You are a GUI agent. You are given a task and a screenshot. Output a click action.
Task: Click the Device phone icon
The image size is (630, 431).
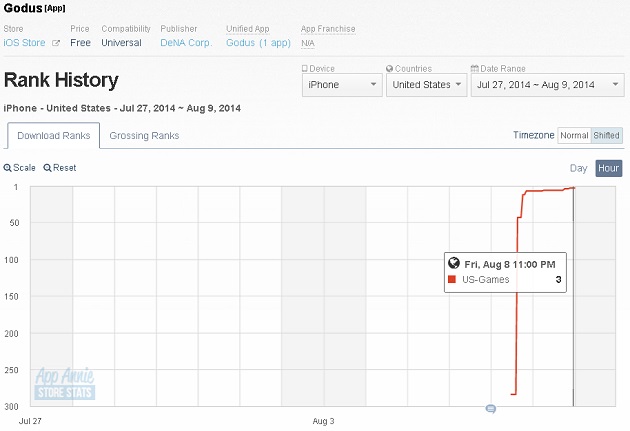[x=305, y=69]
